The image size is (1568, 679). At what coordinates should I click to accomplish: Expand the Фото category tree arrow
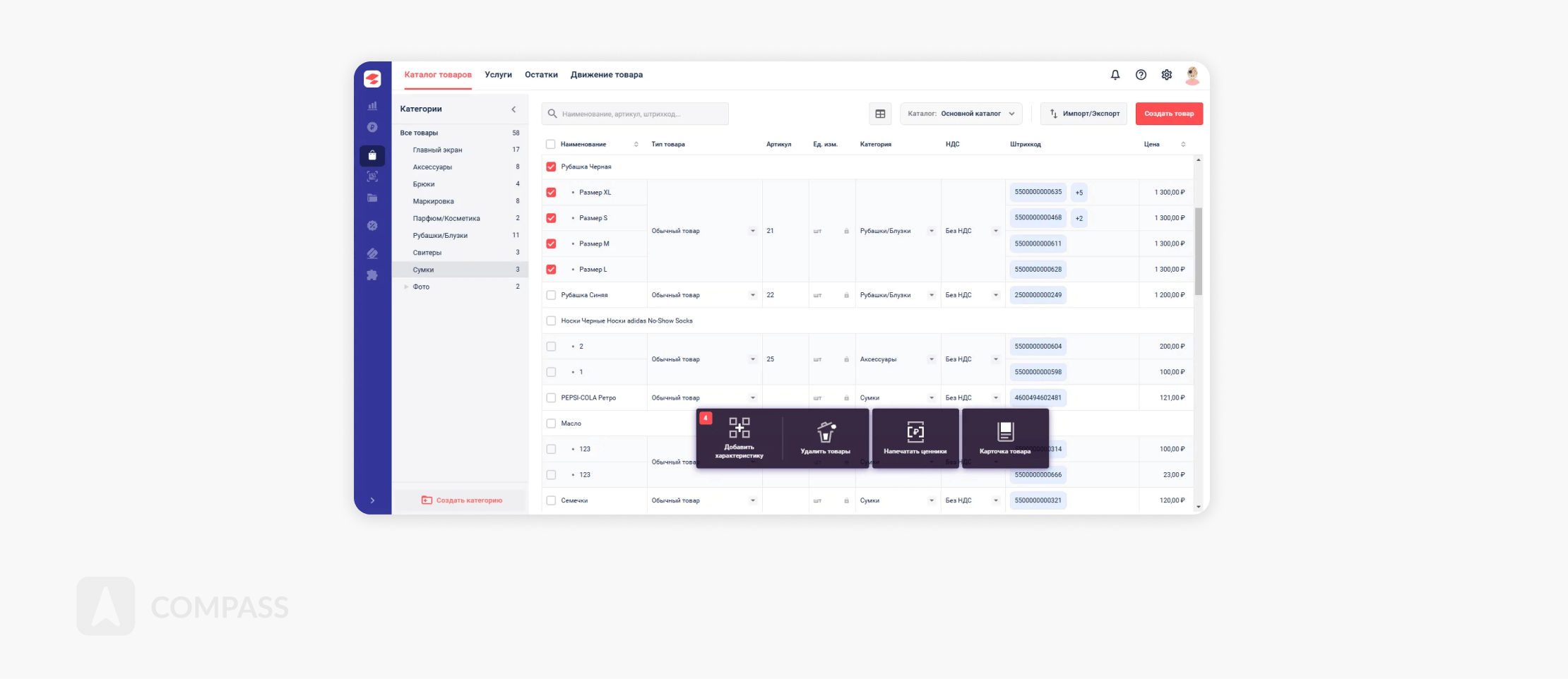(405, 287)
